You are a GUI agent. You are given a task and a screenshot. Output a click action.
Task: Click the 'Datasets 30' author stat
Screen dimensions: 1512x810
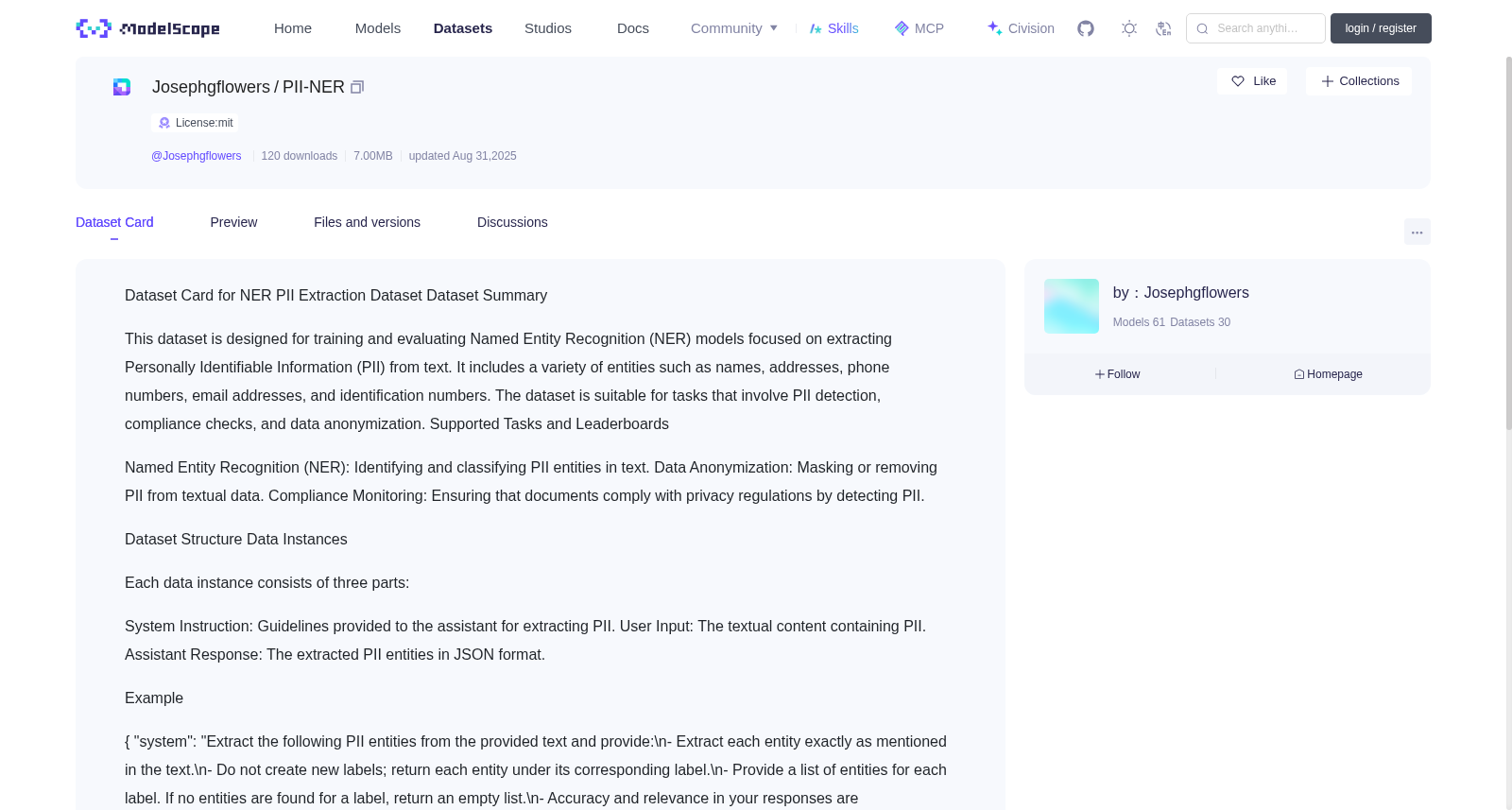click(1200, 322)
